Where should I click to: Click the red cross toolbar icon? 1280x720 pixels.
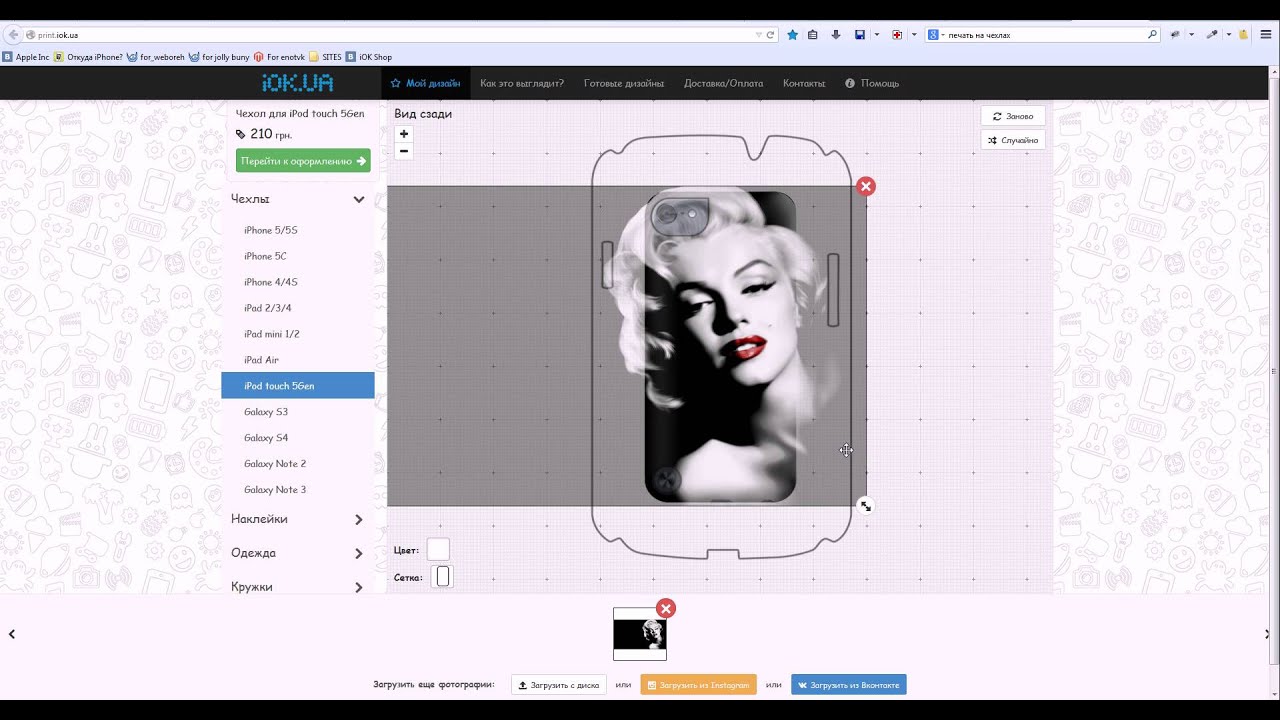click(x=897, y=35)
